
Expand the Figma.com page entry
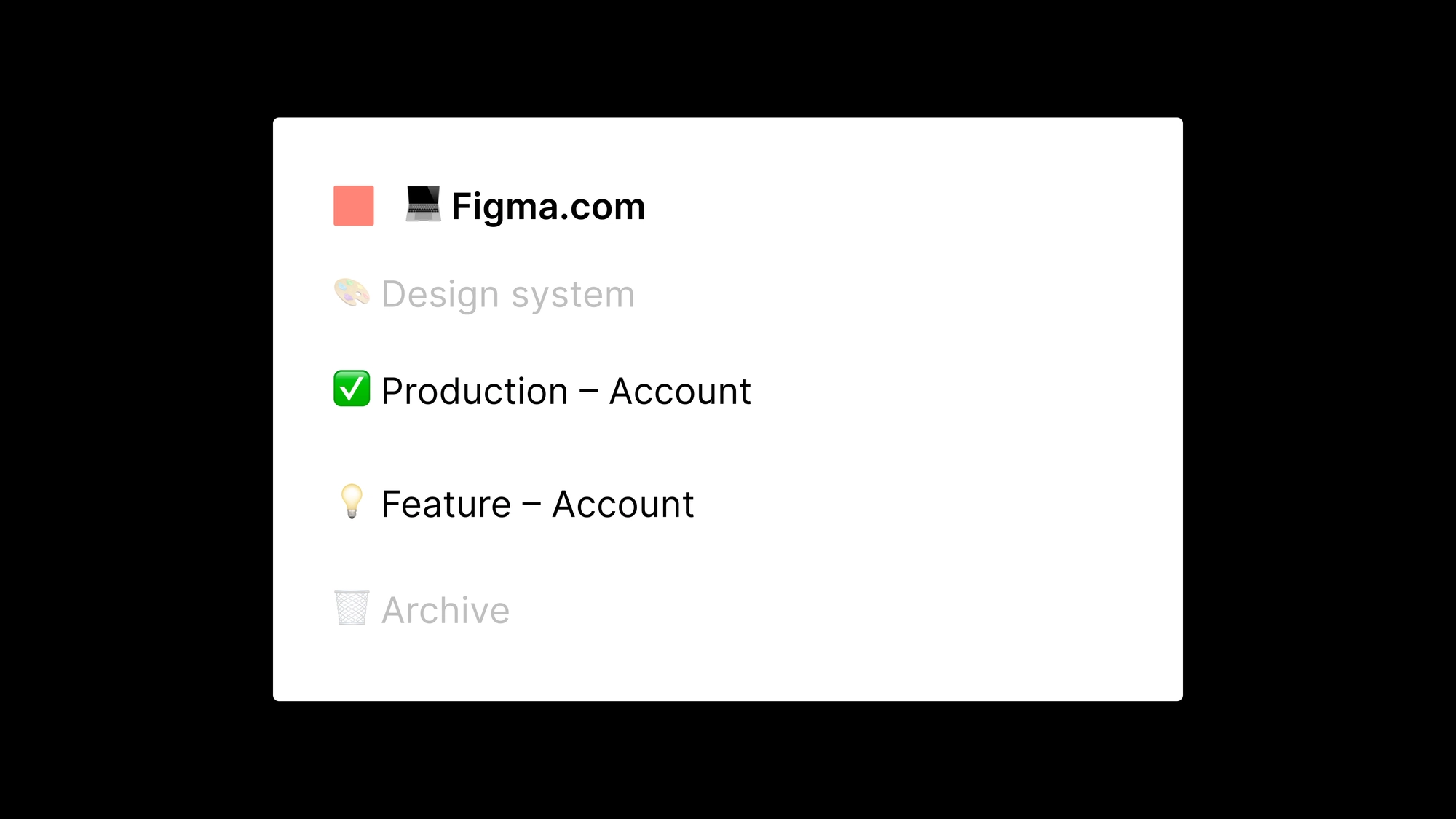coord(547,206)
